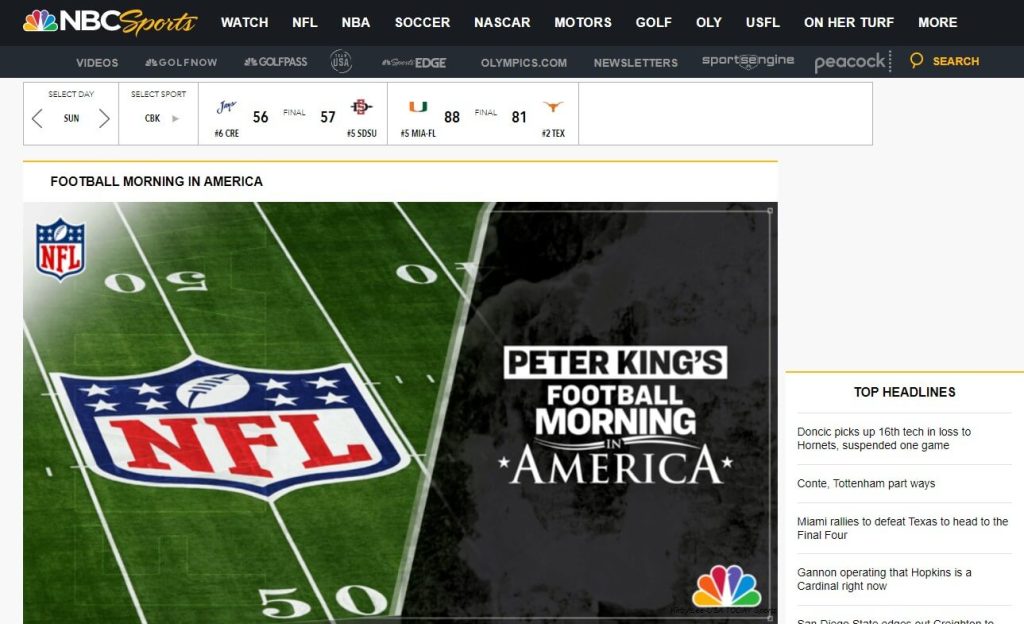Open the Team USA logo link
Screen dimensions: 1024x624
341,61
